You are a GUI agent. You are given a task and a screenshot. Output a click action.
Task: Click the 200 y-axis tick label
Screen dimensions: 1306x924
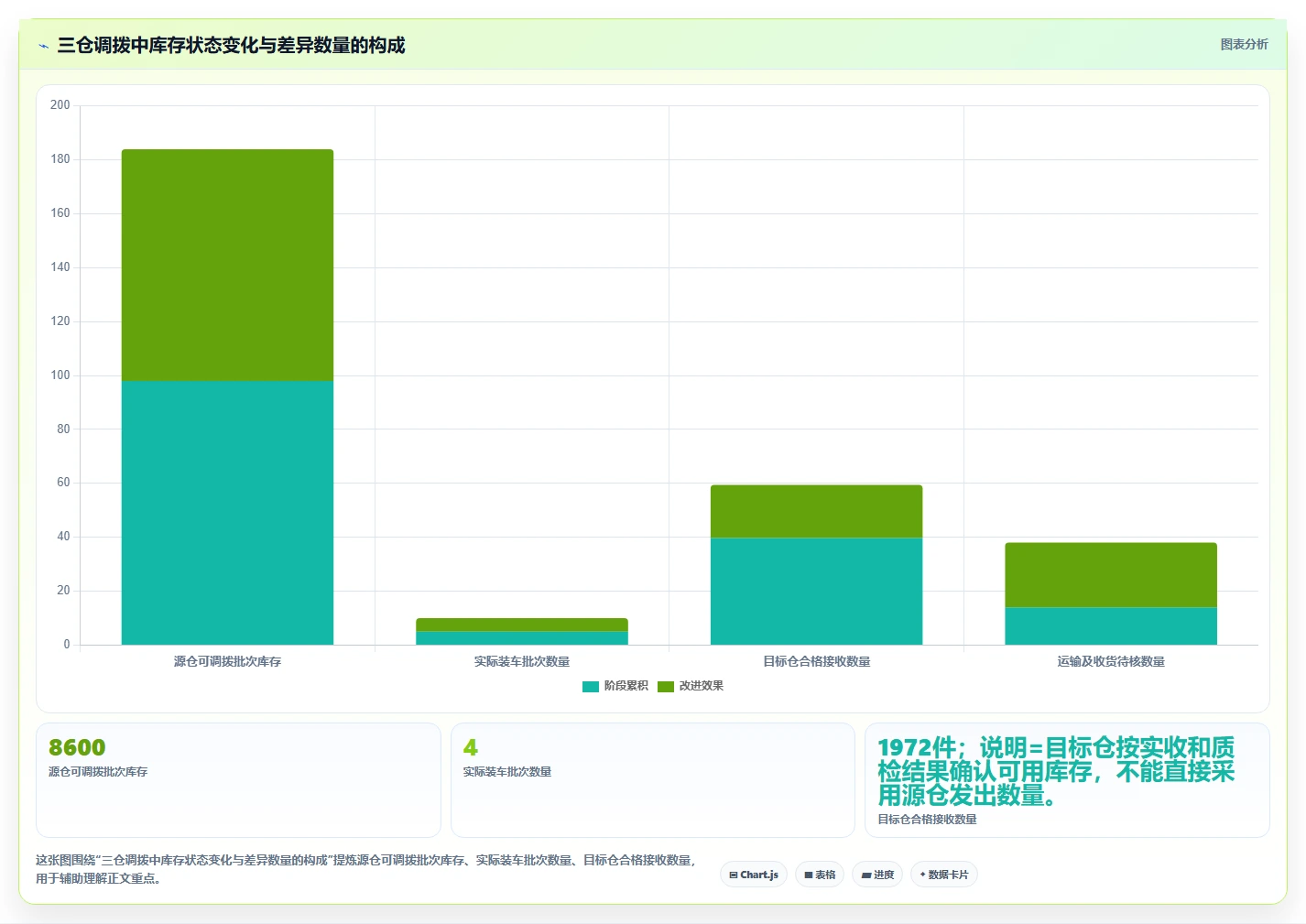click(60, 105)
